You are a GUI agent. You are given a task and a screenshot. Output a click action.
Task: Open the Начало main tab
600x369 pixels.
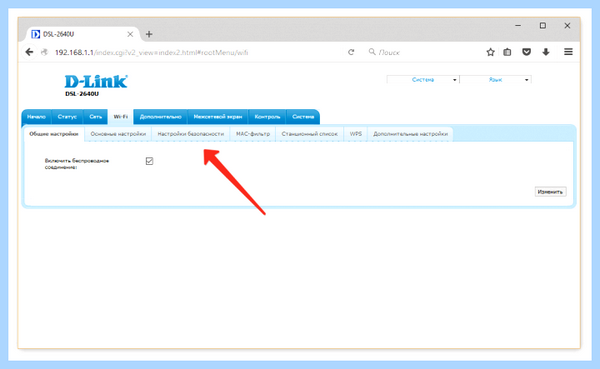36,117
